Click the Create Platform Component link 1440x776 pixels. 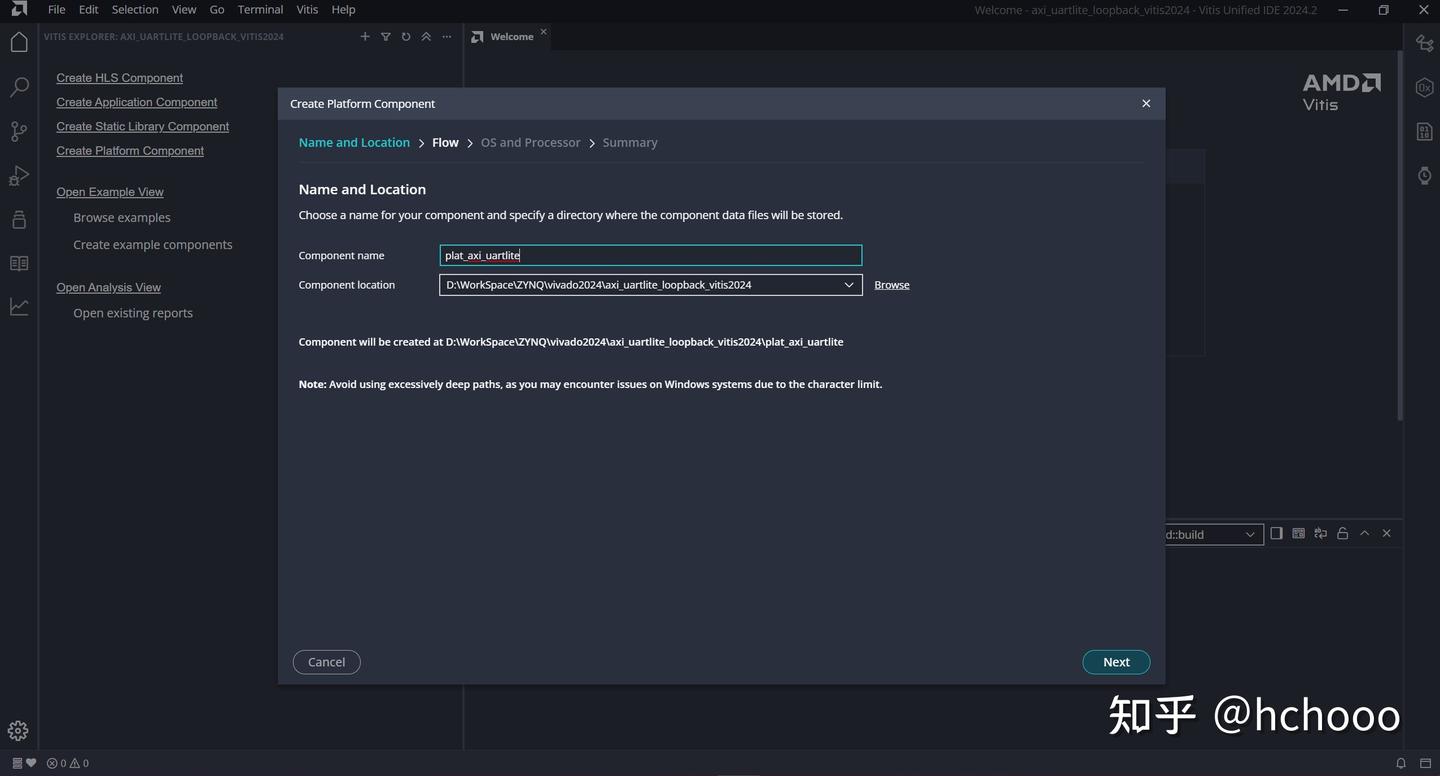pos(130,151)
